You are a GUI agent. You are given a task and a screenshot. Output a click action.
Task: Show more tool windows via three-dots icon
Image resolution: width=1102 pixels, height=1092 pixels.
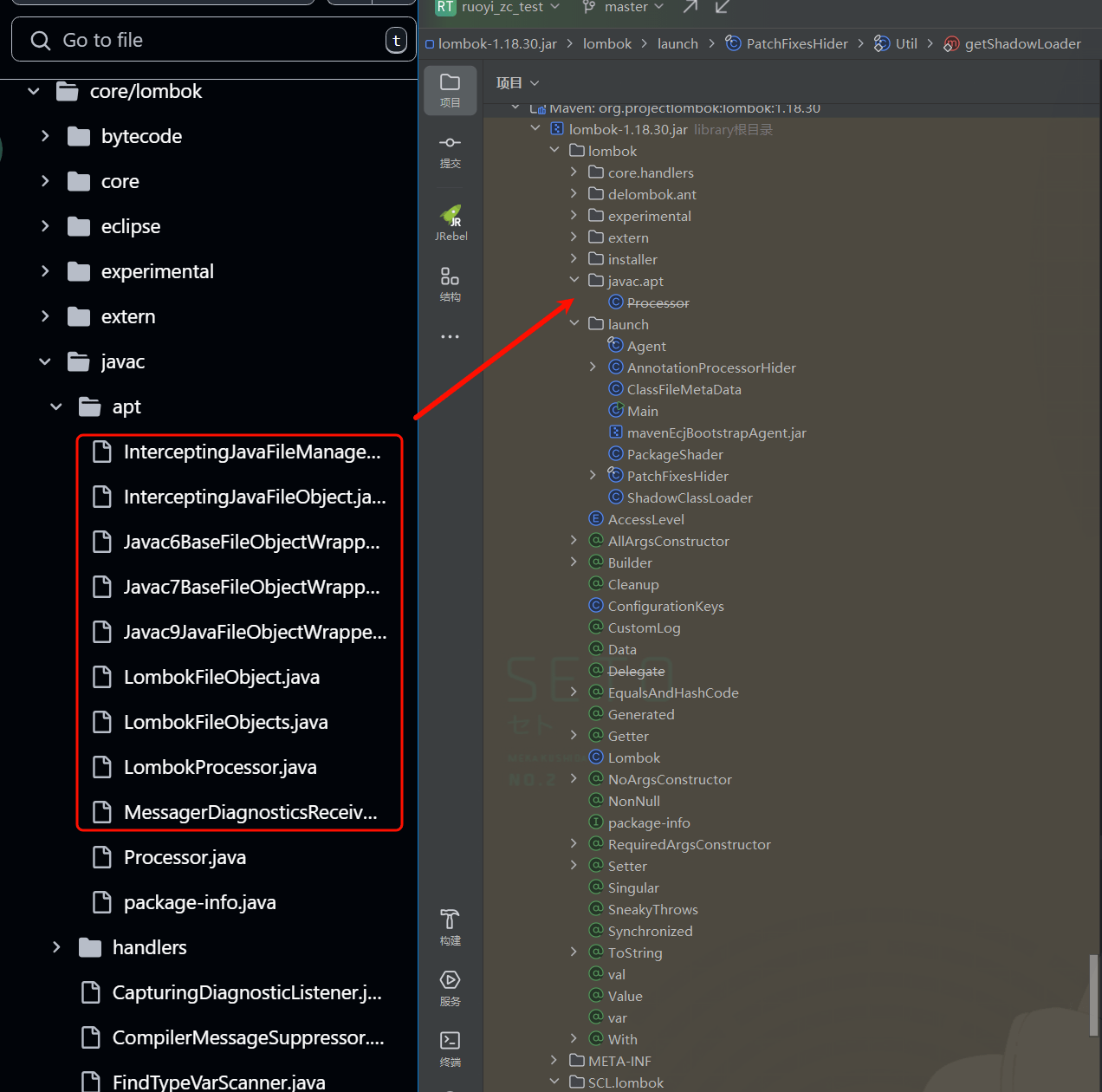[x=451, y=336]
